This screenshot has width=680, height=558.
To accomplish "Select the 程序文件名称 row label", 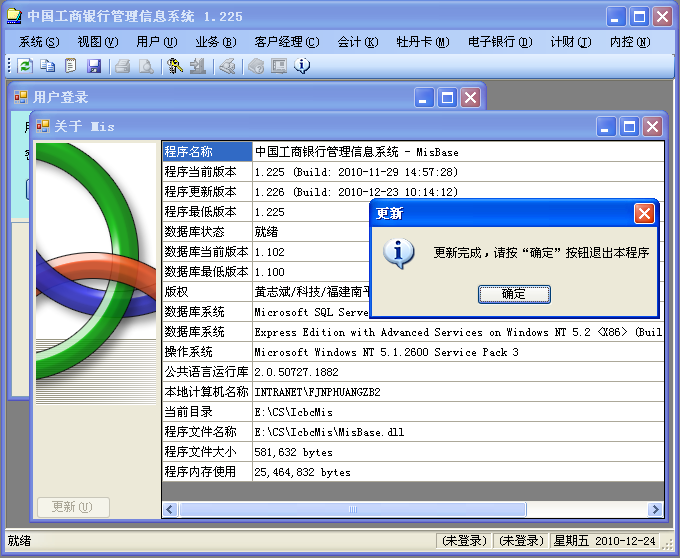I will [207, 432].
